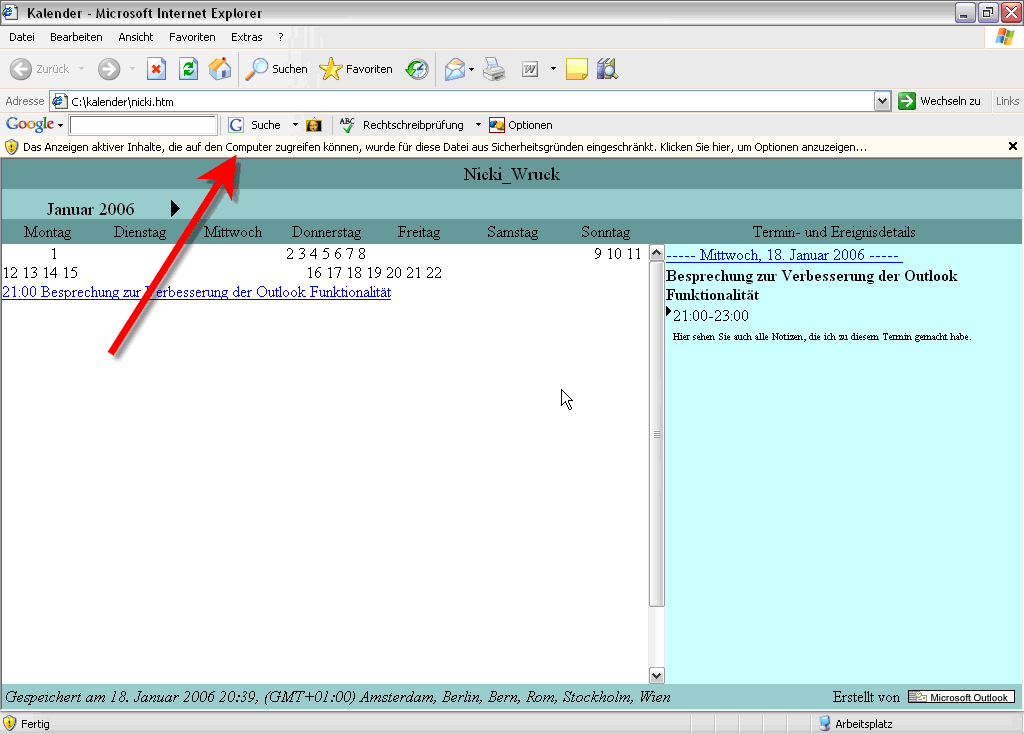Click the Januar 2006 month heading
Image resolution: width=1024 pixels, height=734 pixels.
[90, 209]
